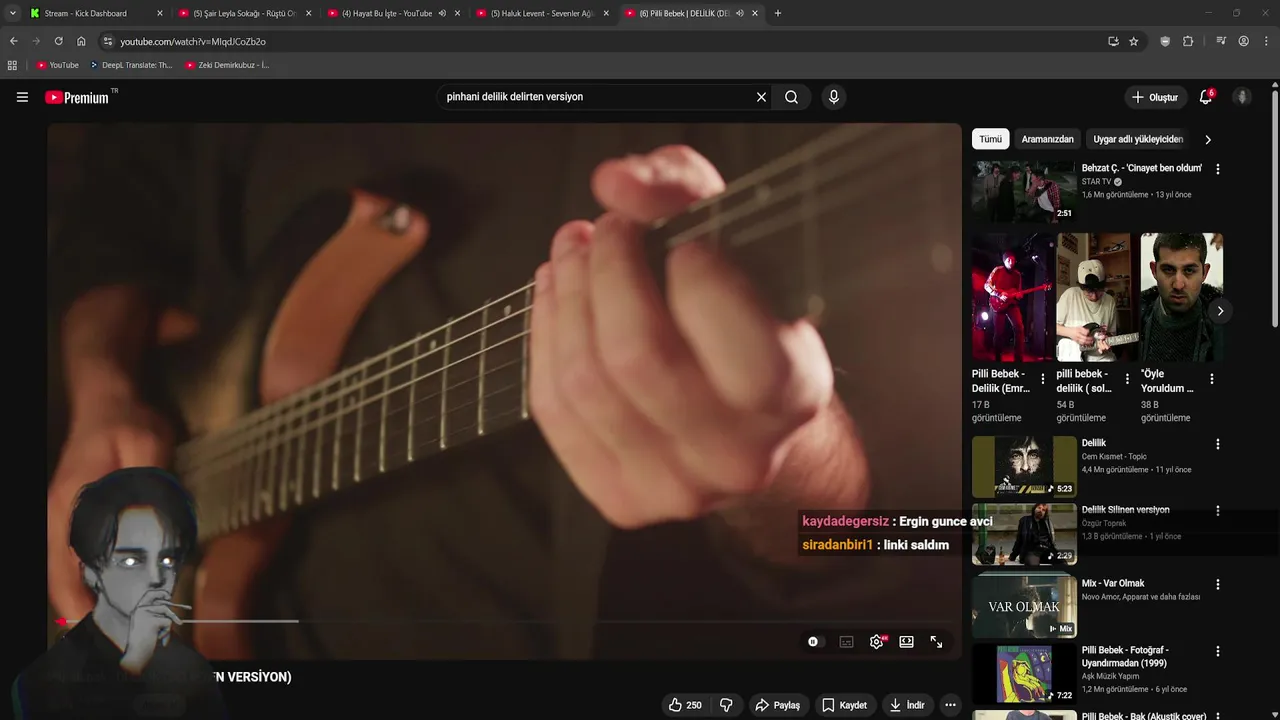Open YouTube notifications bell
1280x720 pixels.
click(x=1206, y=97)
